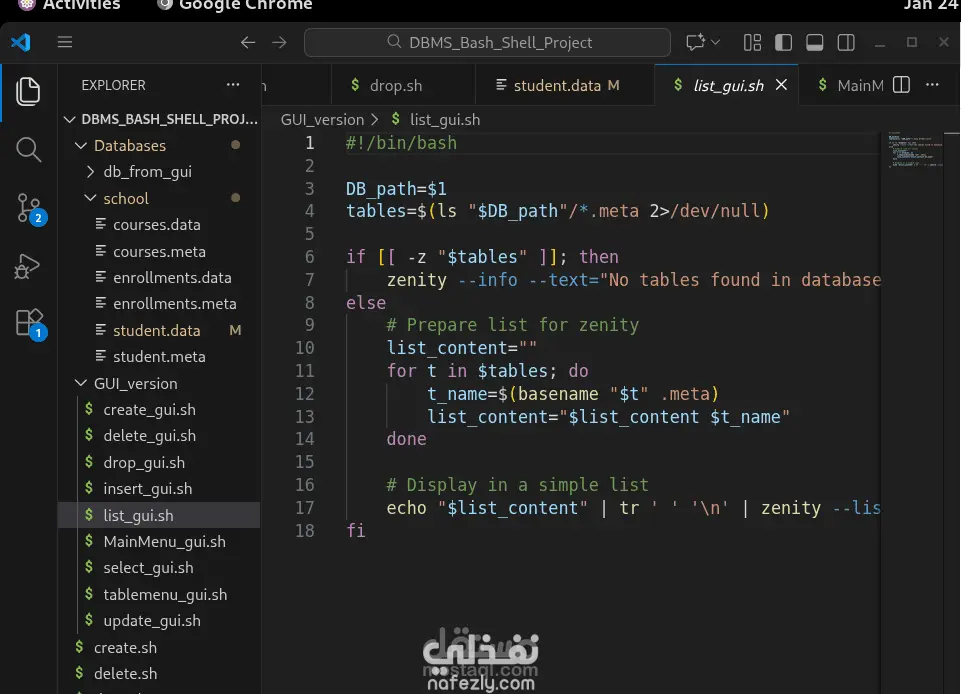Click the 'done' keyword in code
Viewport: 961px width, 694px height.
point(406,439)
